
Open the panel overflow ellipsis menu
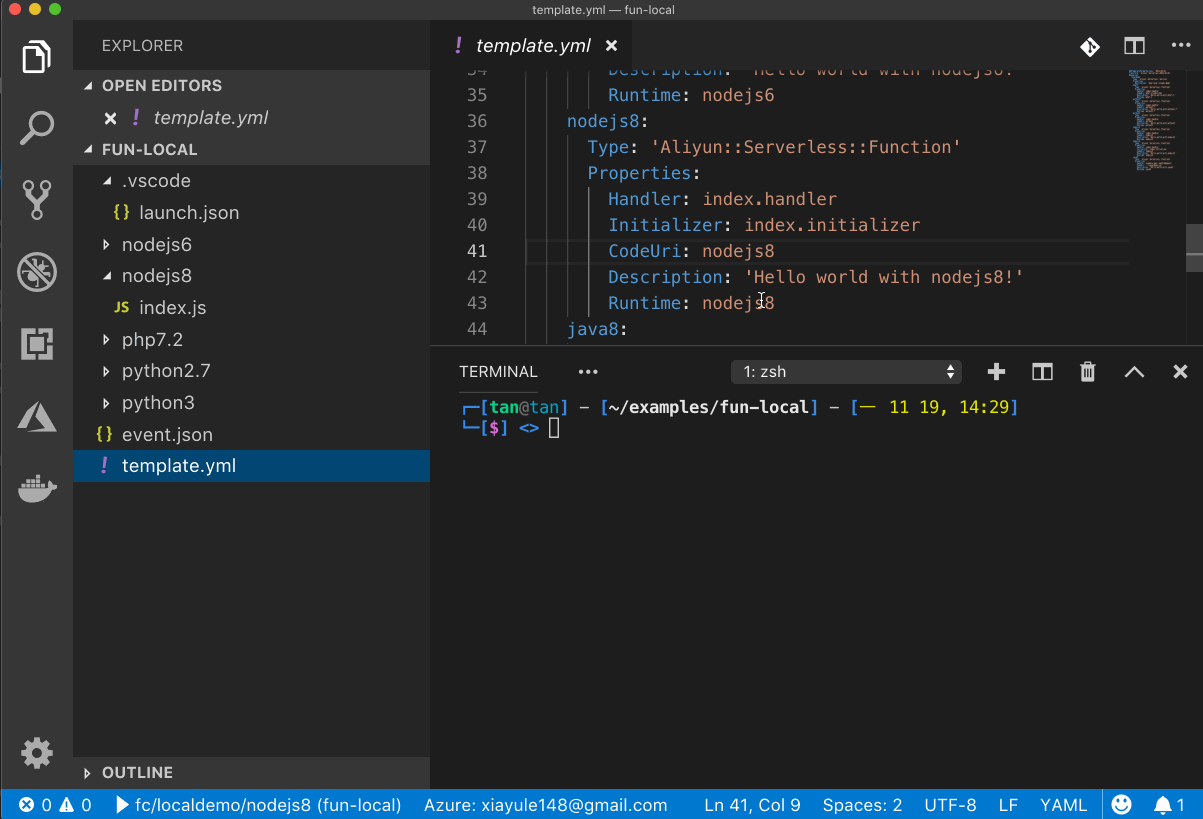[x=588, y=372]
